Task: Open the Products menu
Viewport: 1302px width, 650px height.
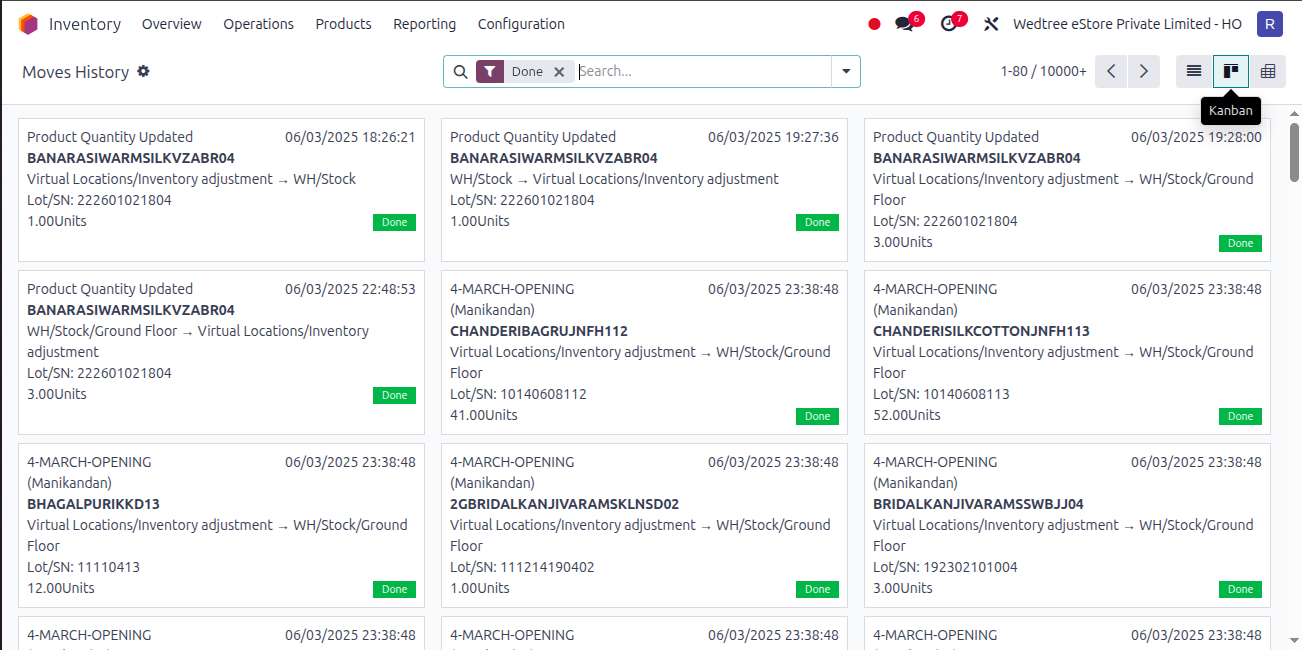Action: pos(343,24)
